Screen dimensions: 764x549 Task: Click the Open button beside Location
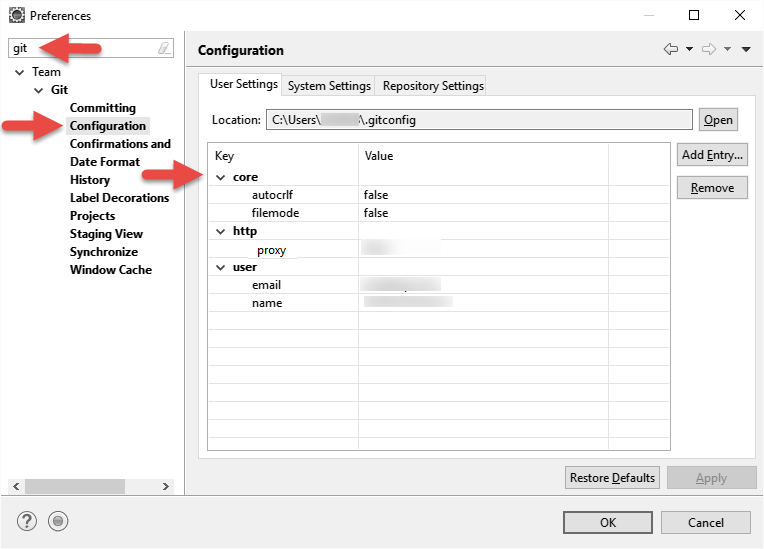pos(718,120)
